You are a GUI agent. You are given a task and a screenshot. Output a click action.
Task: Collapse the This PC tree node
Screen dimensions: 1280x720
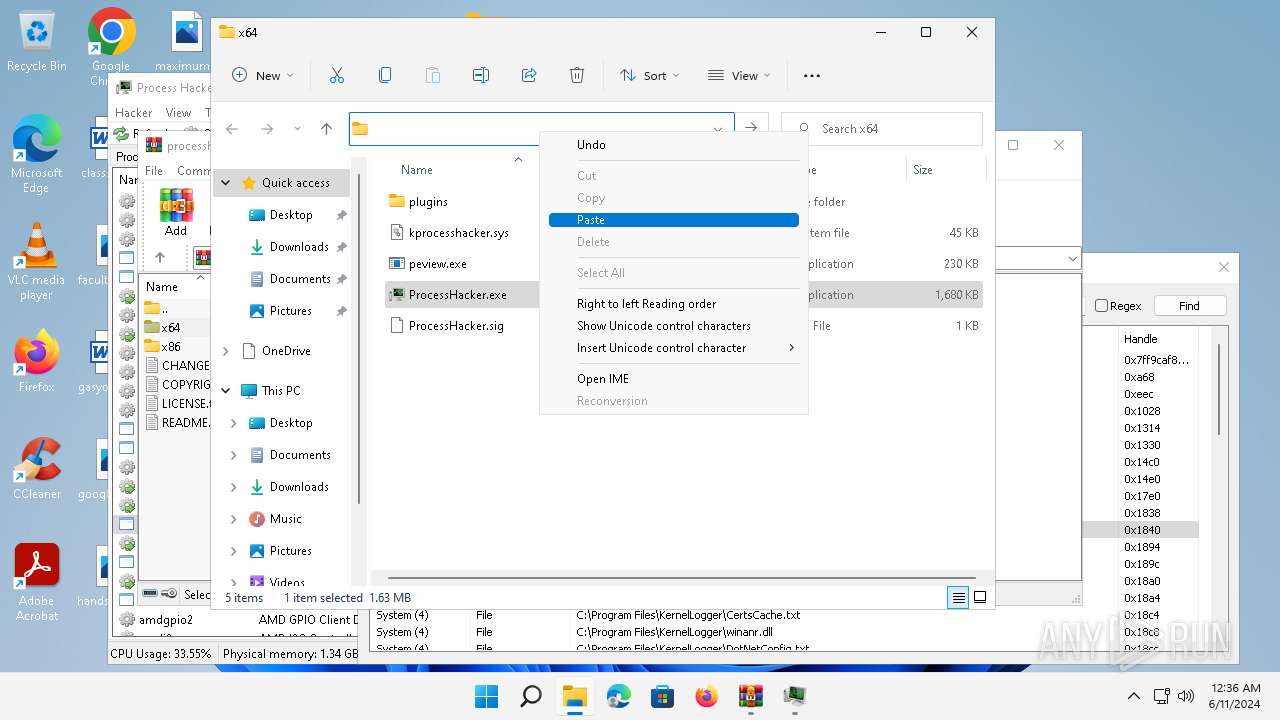click(226, 391)
